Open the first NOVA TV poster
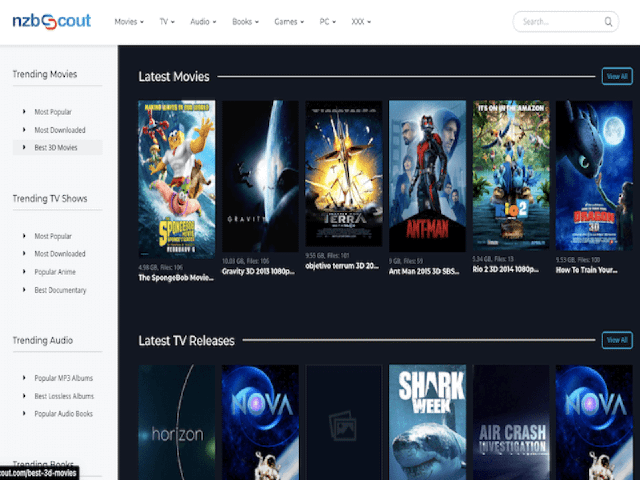This screenshot has height=480, width=640. click(260, 422)
